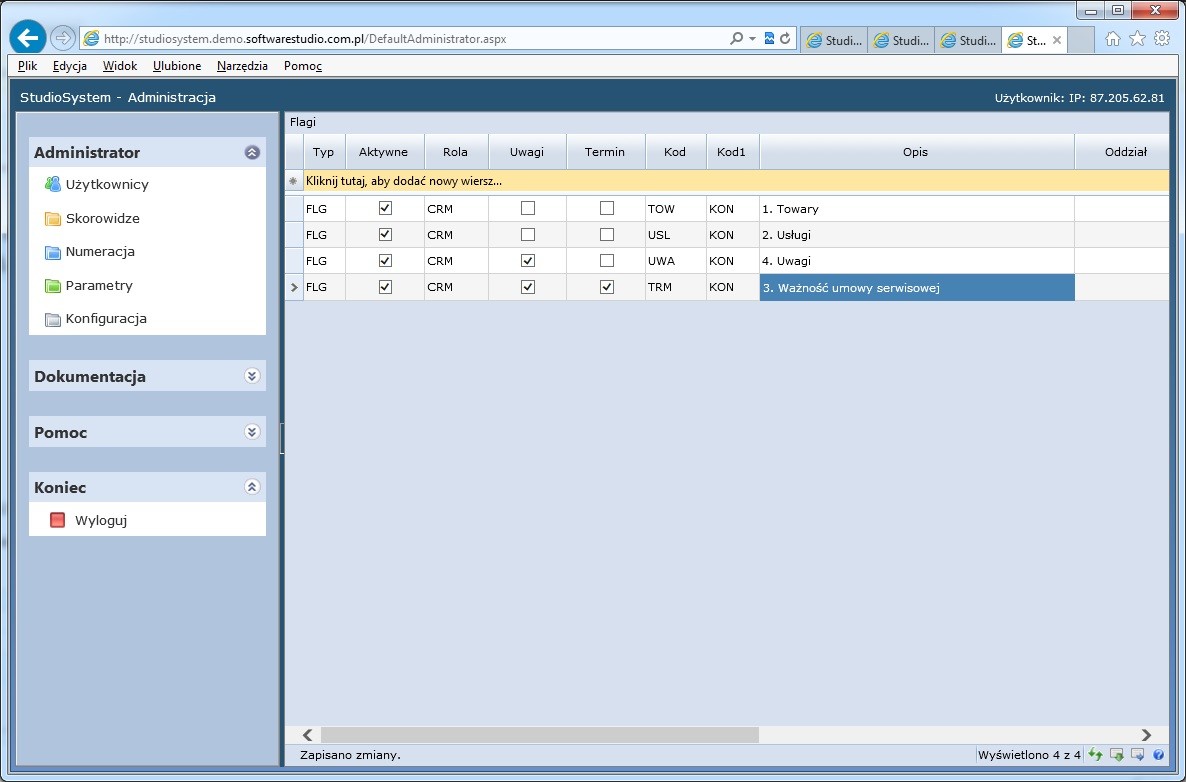Click the Typ column header

click(324, 152)
